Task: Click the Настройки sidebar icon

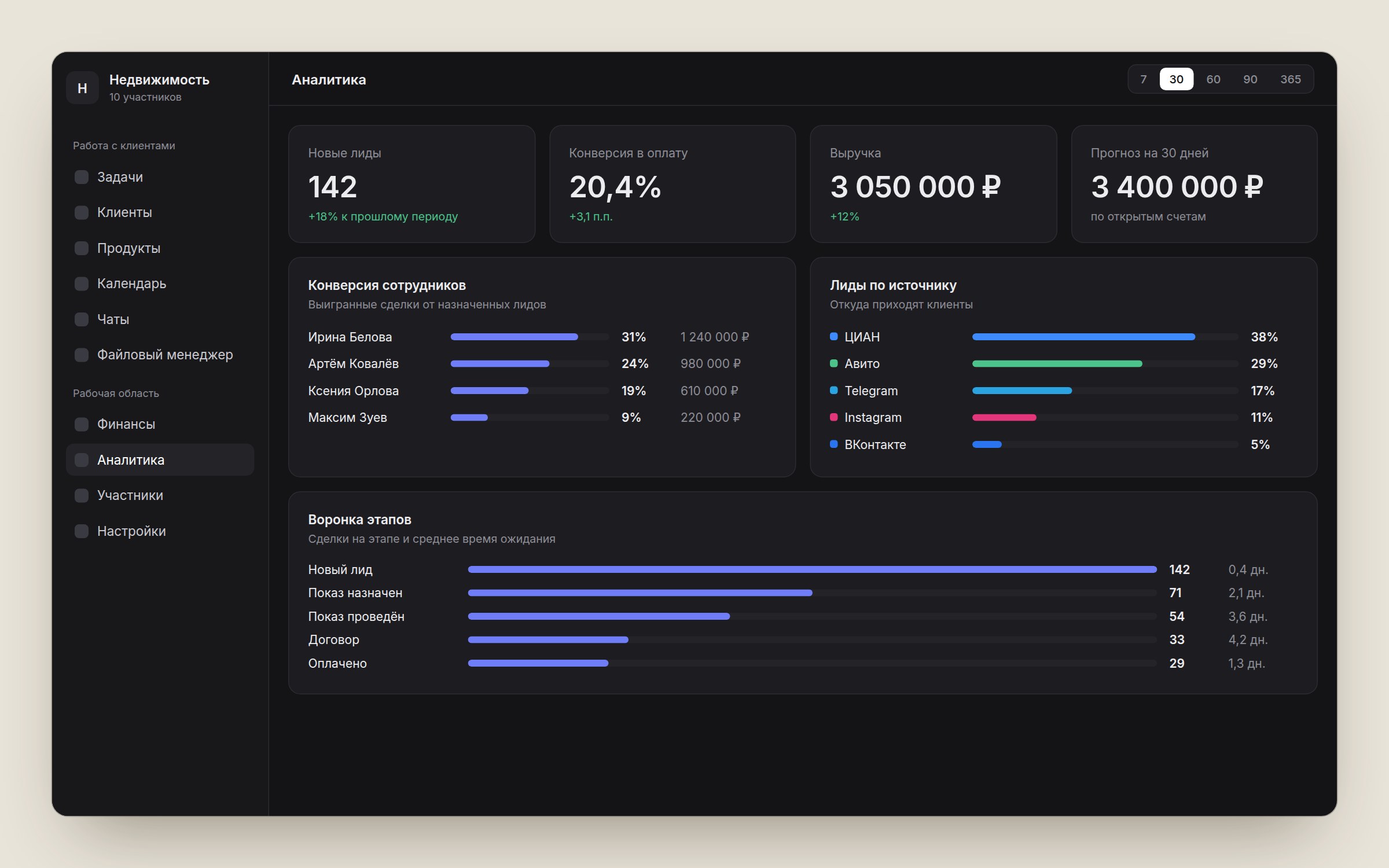Action: point(82,531)
